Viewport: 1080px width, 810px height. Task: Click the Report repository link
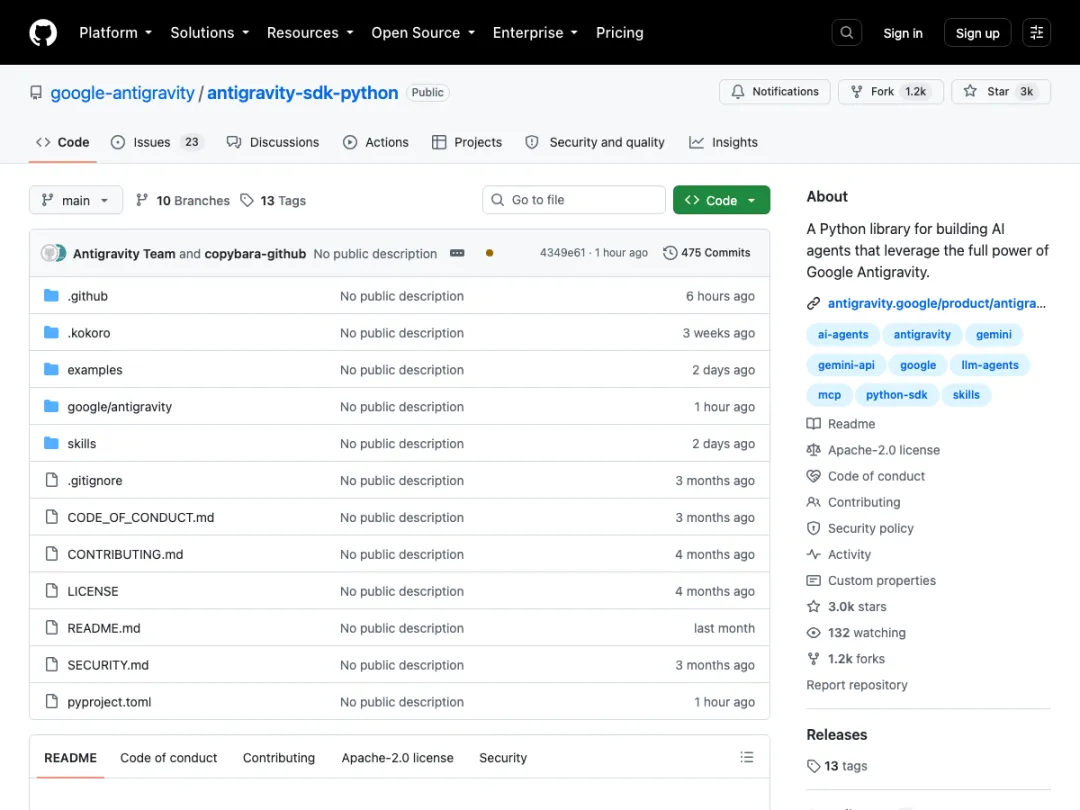(x=857, y=685)
